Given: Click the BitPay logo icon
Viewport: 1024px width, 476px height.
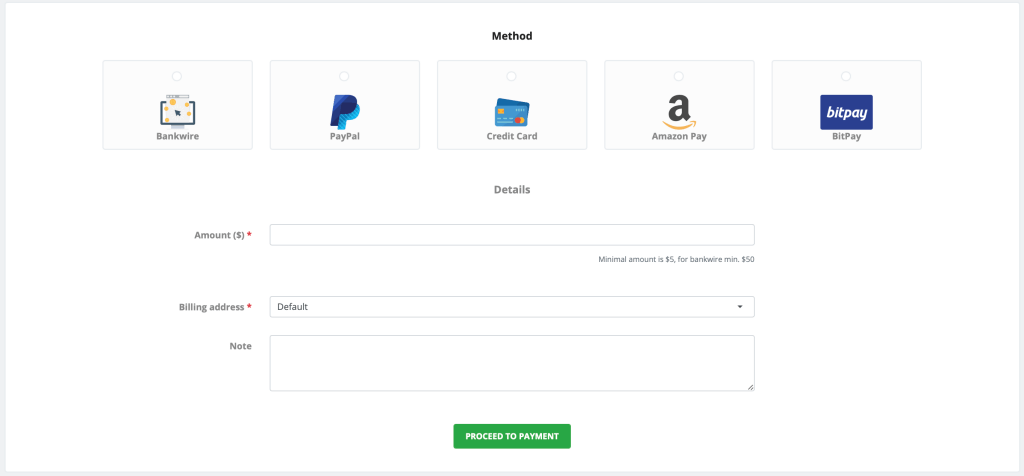Looking at the screenshot, I should click(x=846, y=112).
